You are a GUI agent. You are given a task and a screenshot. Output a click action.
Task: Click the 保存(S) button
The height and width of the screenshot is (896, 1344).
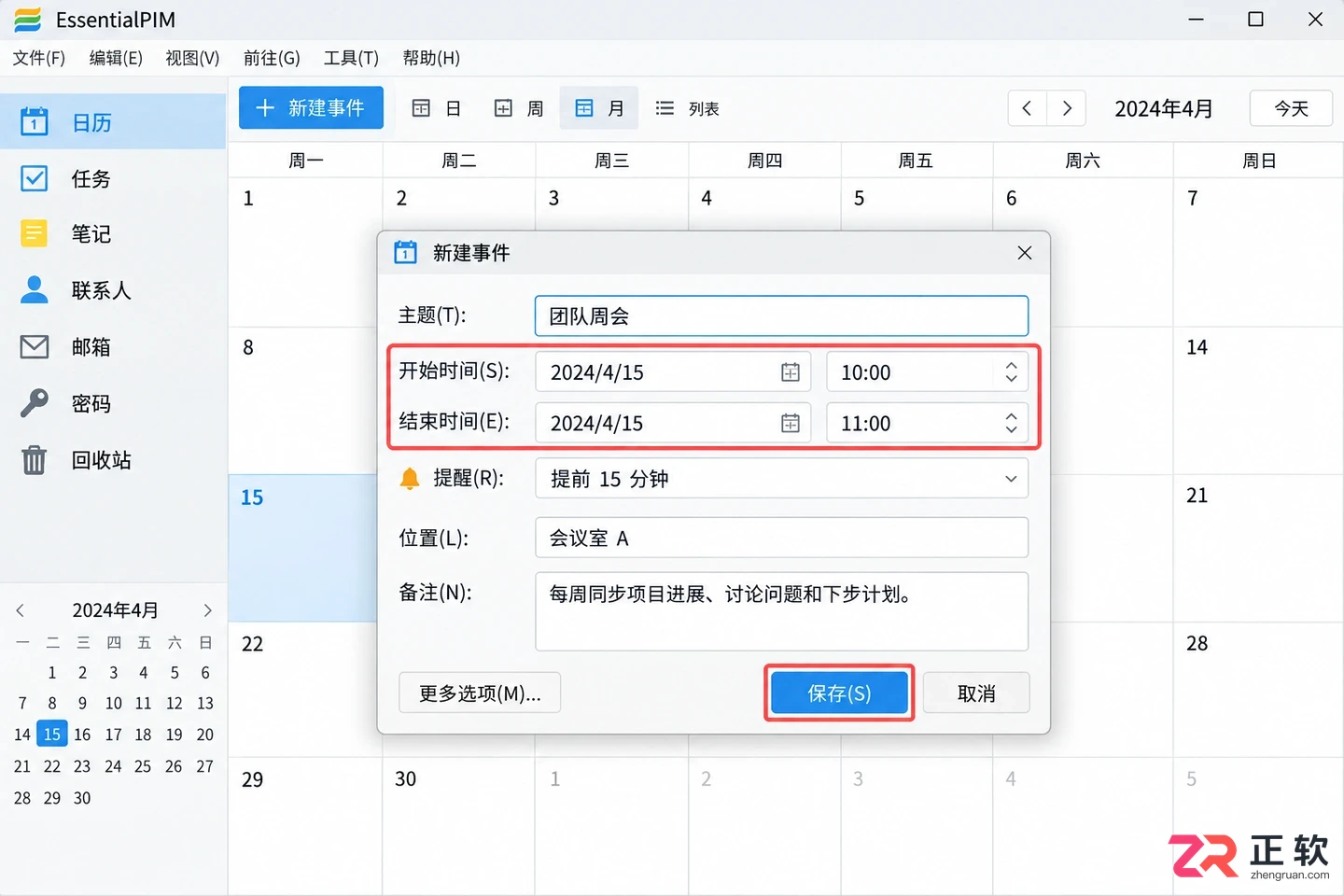839,693
